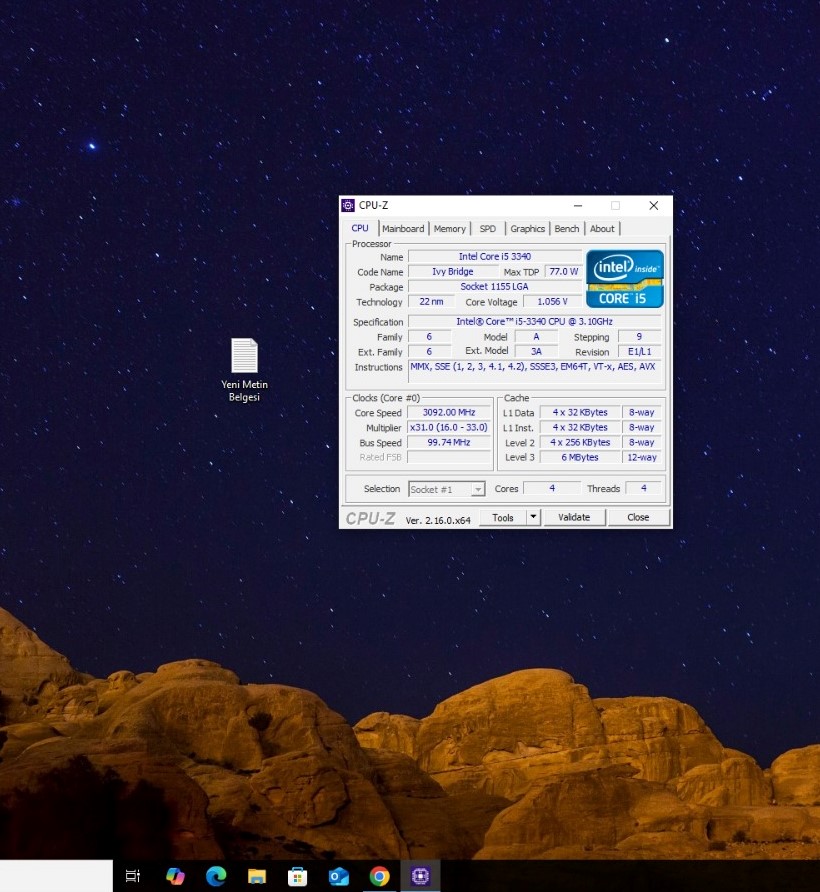
Task: Minimize the CPU-Z window
Action: (578, 205)
